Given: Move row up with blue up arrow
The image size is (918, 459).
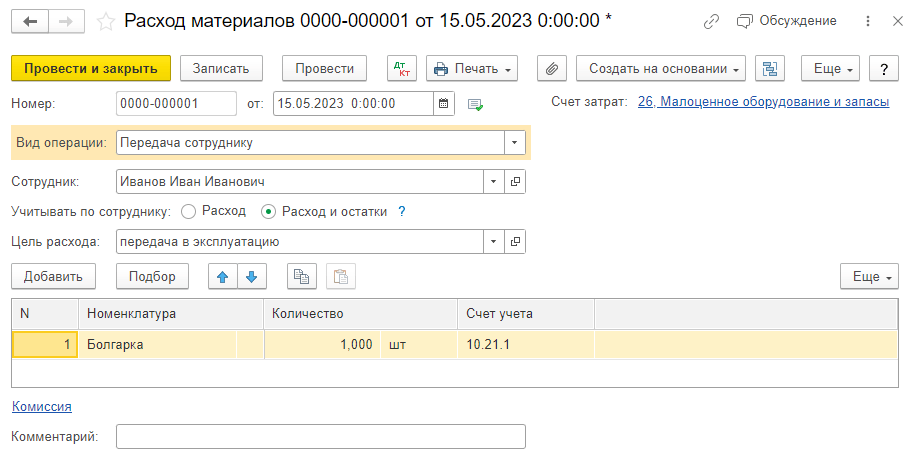Looking at the screenshot, I should coord(222,277).
